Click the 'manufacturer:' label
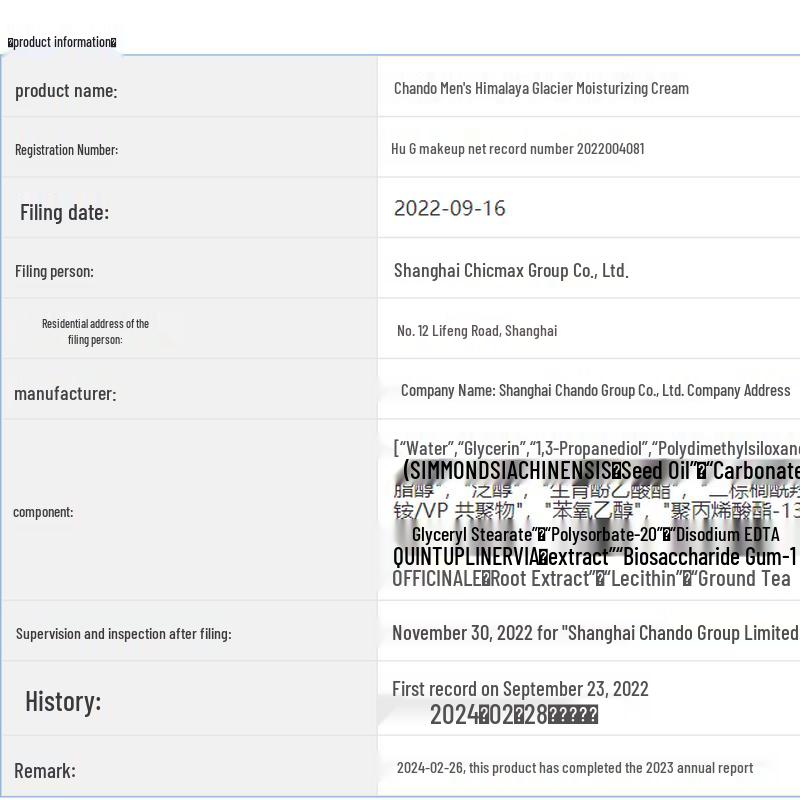Screen dimensions: 800x800 (65, 393)
